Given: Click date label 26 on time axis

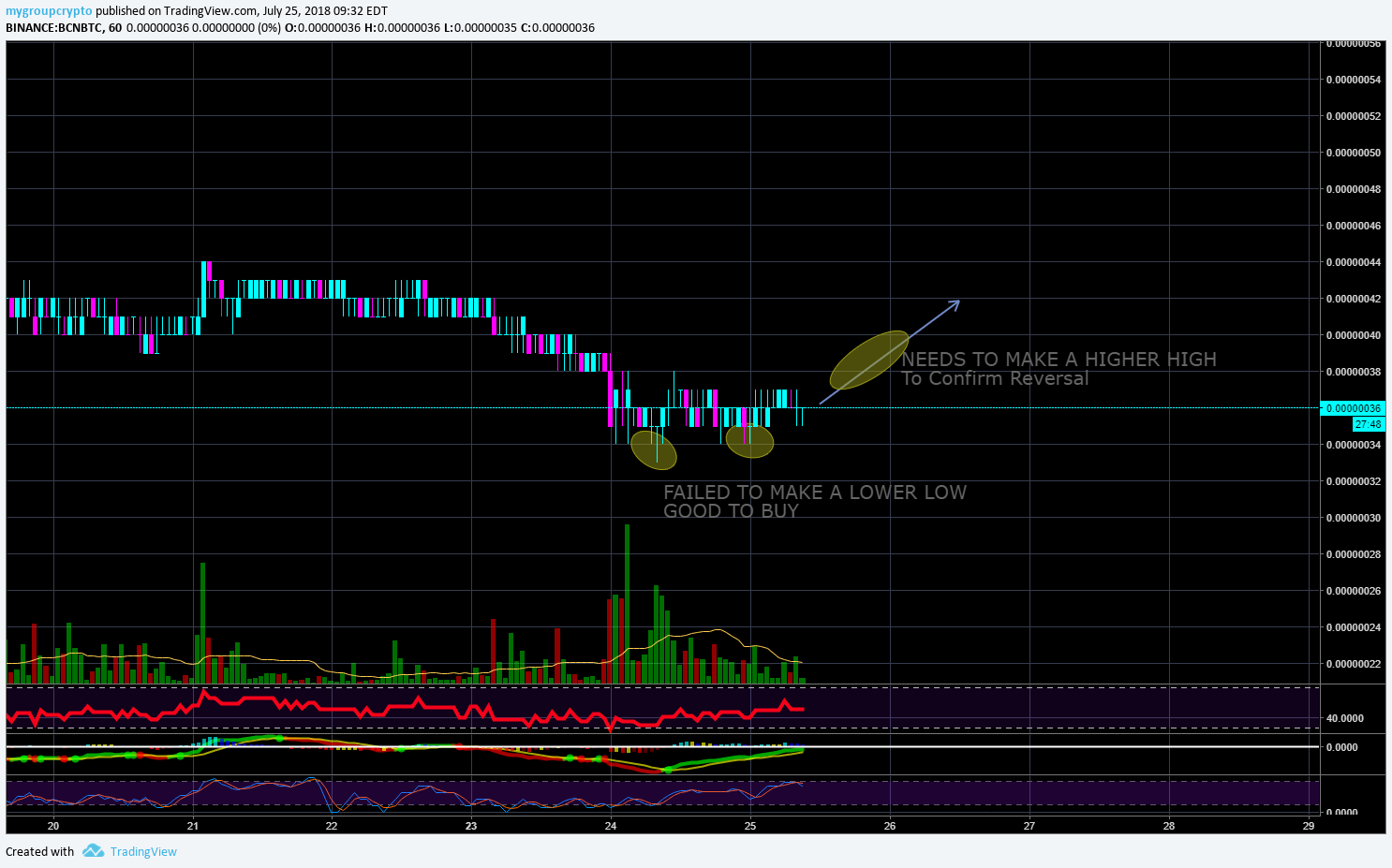Looking at the screenshot, I should tap(890, 826).
